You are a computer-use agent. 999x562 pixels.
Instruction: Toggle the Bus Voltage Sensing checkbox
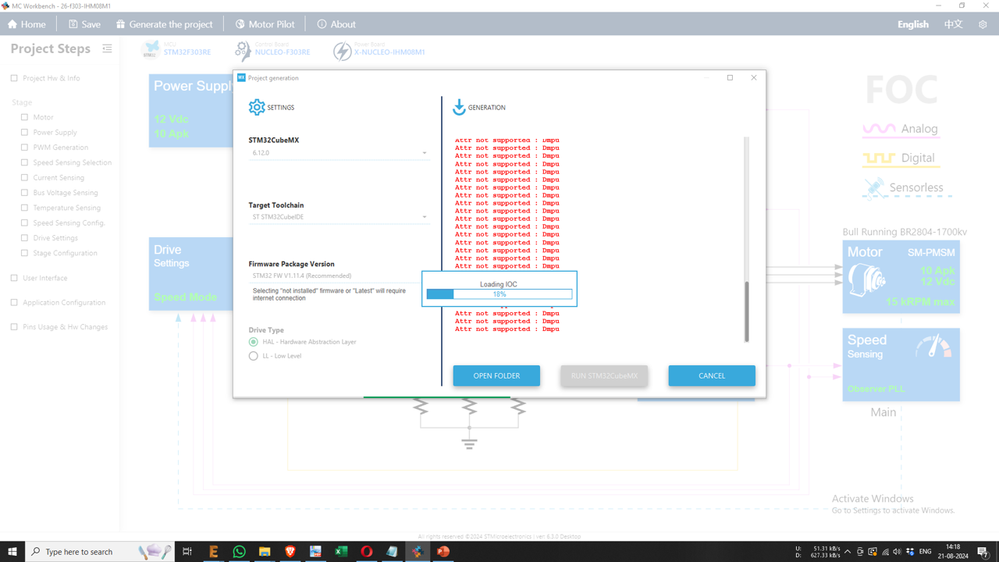[x=24, y=192]
